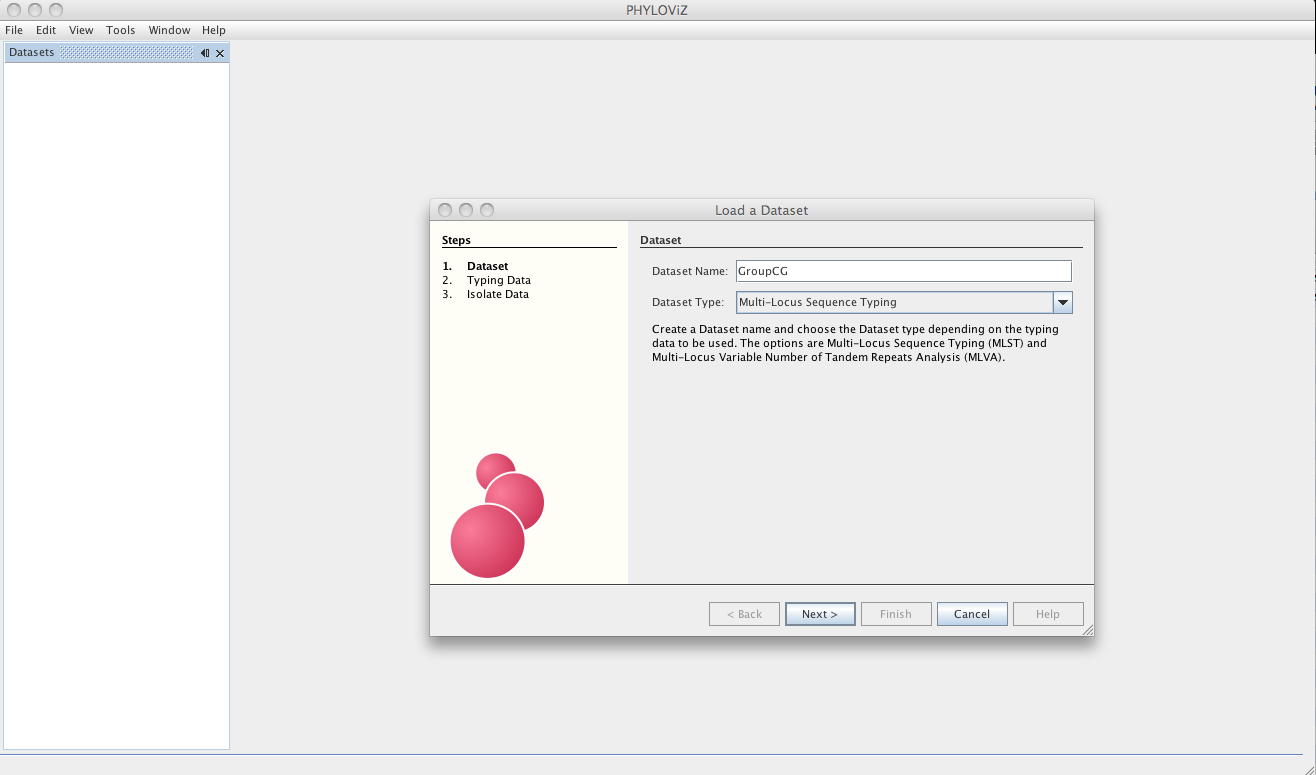This screenshot has width=1316, height=775.
Task: Open the Tools menu
Action: click(121, 30)
